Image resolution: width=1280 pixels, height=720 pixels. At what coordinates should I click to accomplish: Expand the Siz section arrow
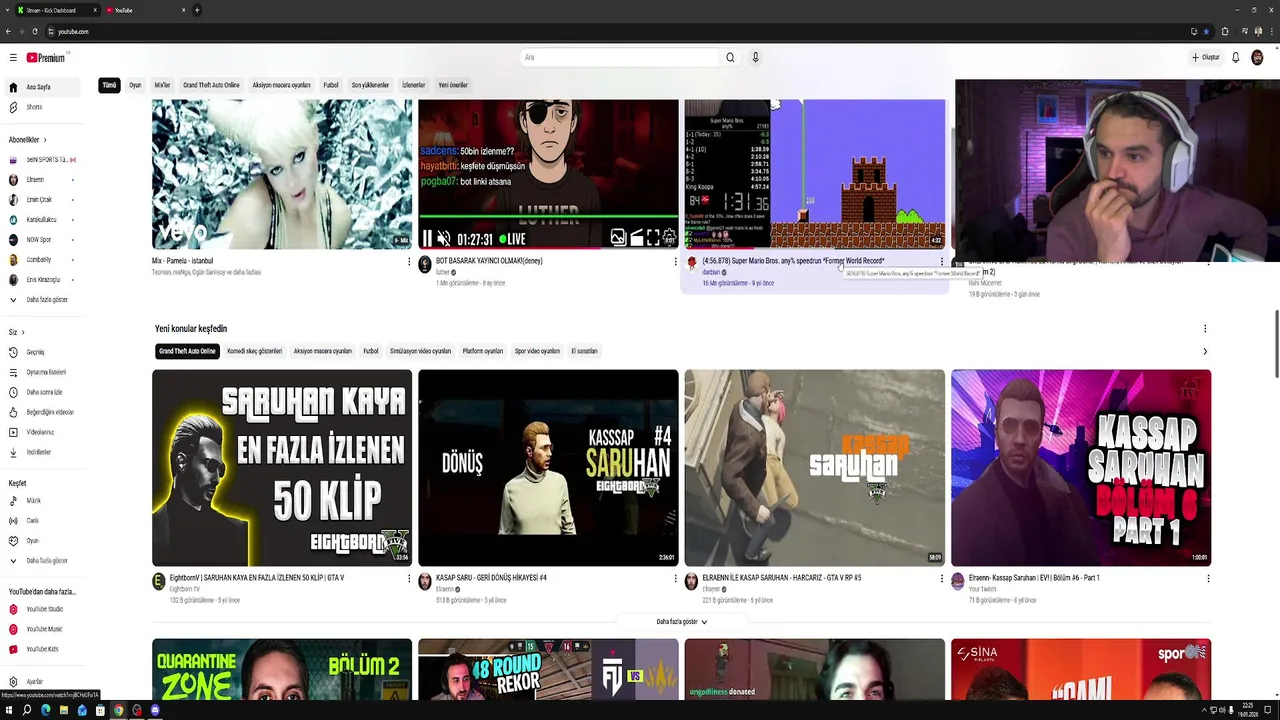click(23, 332)
